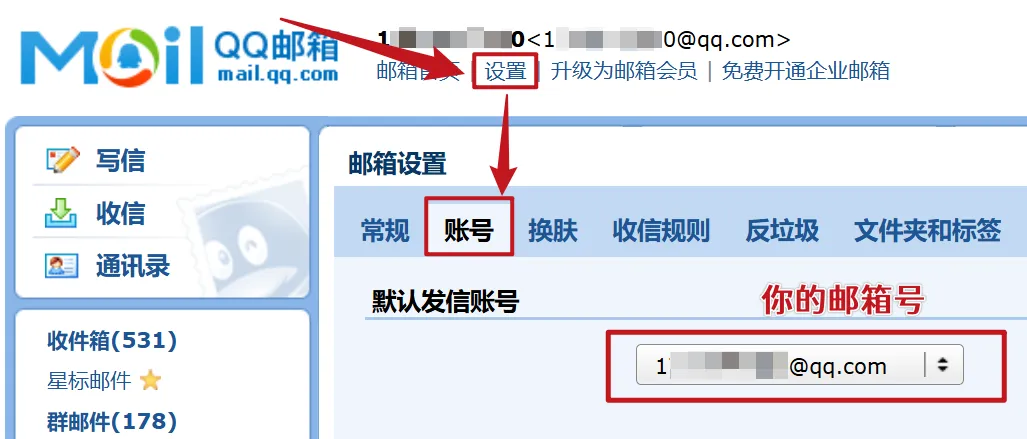The image size is (1027, 439).
Task: Open the 写信 compose link
Action: tap(121, 161)
